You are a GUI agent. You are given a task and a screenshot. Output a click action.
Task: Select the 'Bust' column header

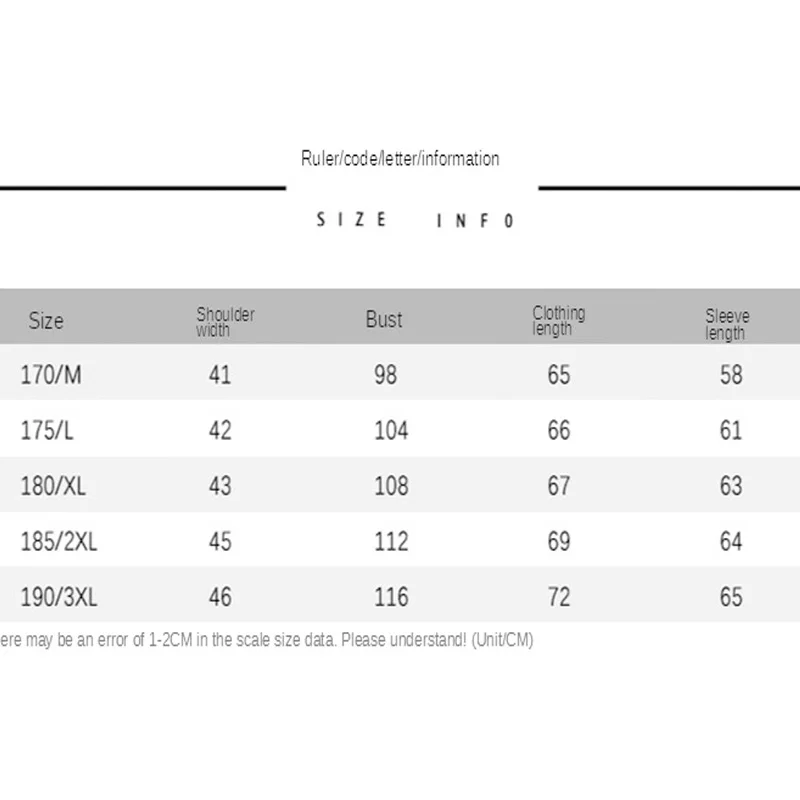384,320
